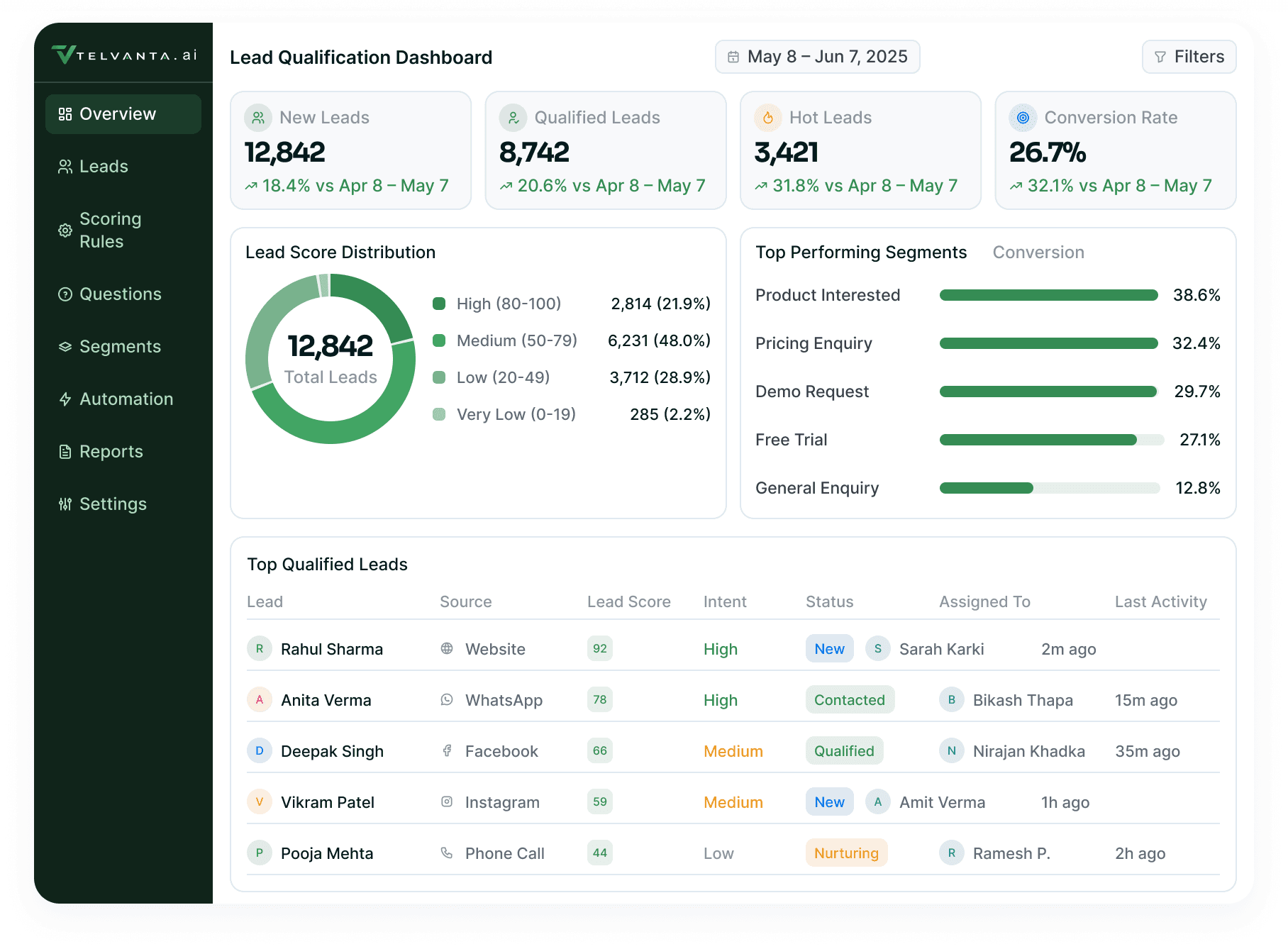Screen dimensions: 1288x949
Task: Click the Questions help-circle icon
Action: pos(65,294)
